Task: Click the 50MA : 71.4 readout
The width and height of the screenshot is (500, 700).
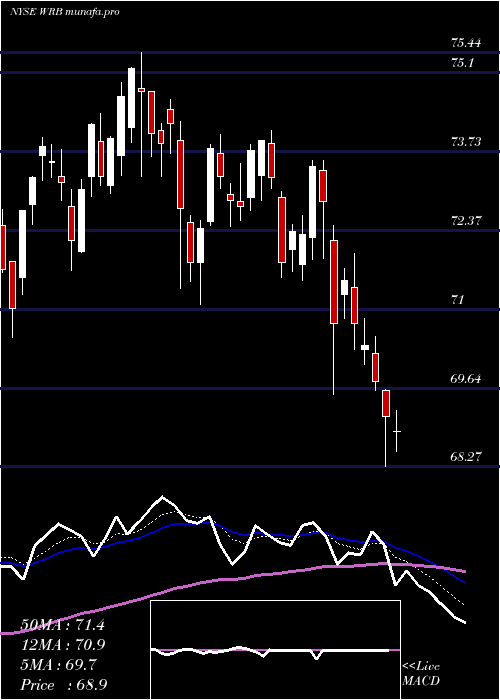Action: [62, 625]
